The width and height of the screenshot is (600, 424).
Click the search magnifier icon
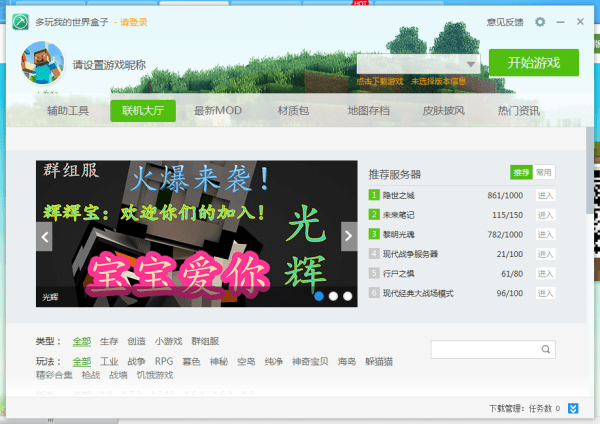pos(546,349)
